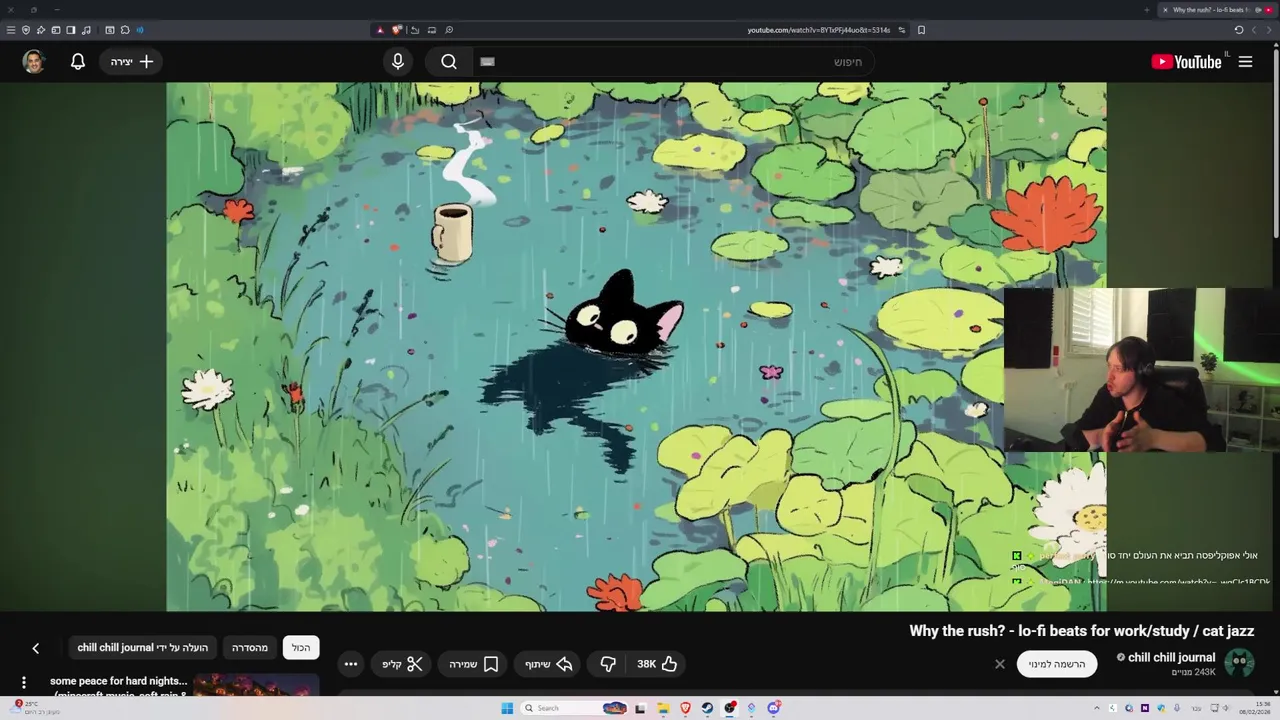Open the taskbar clock showing 13:36
The width and height of the screenshot is (1280, 720).
(1255, 708)
